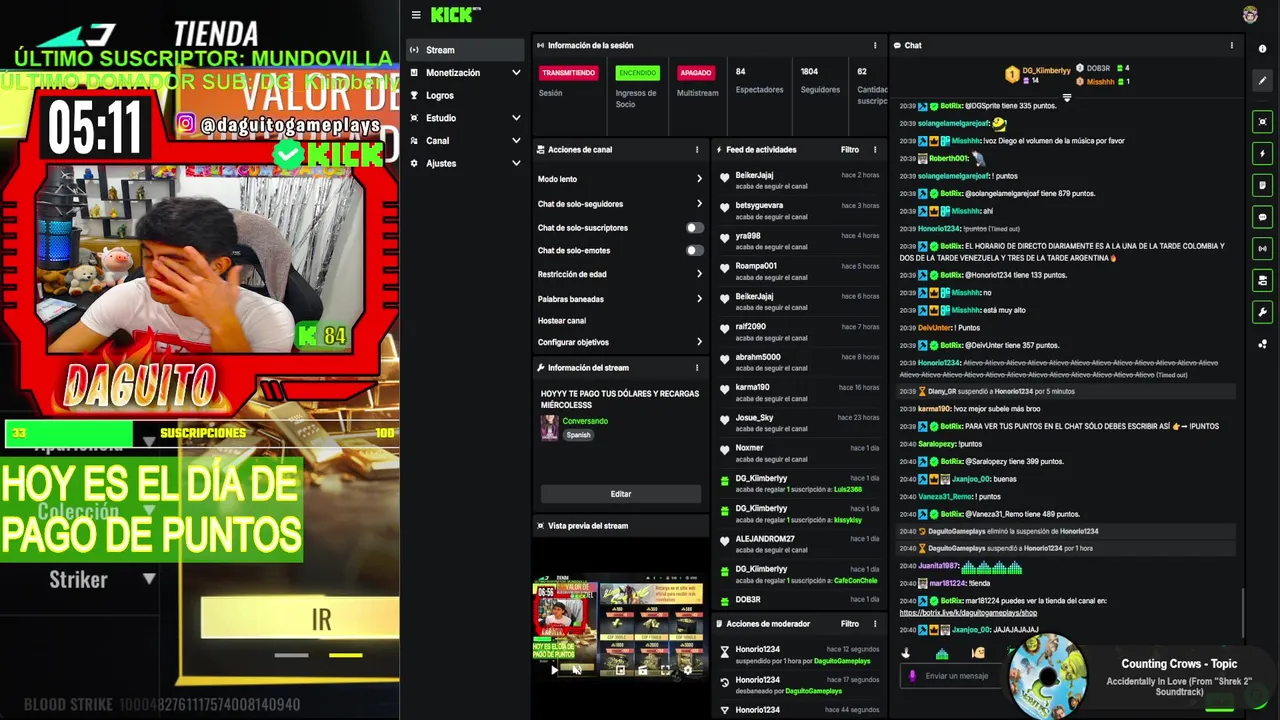The height and width of the screenshot is (720, 1280).
Task: Click the pencil edit icon in right sidebar
Action: (1262, 81)
